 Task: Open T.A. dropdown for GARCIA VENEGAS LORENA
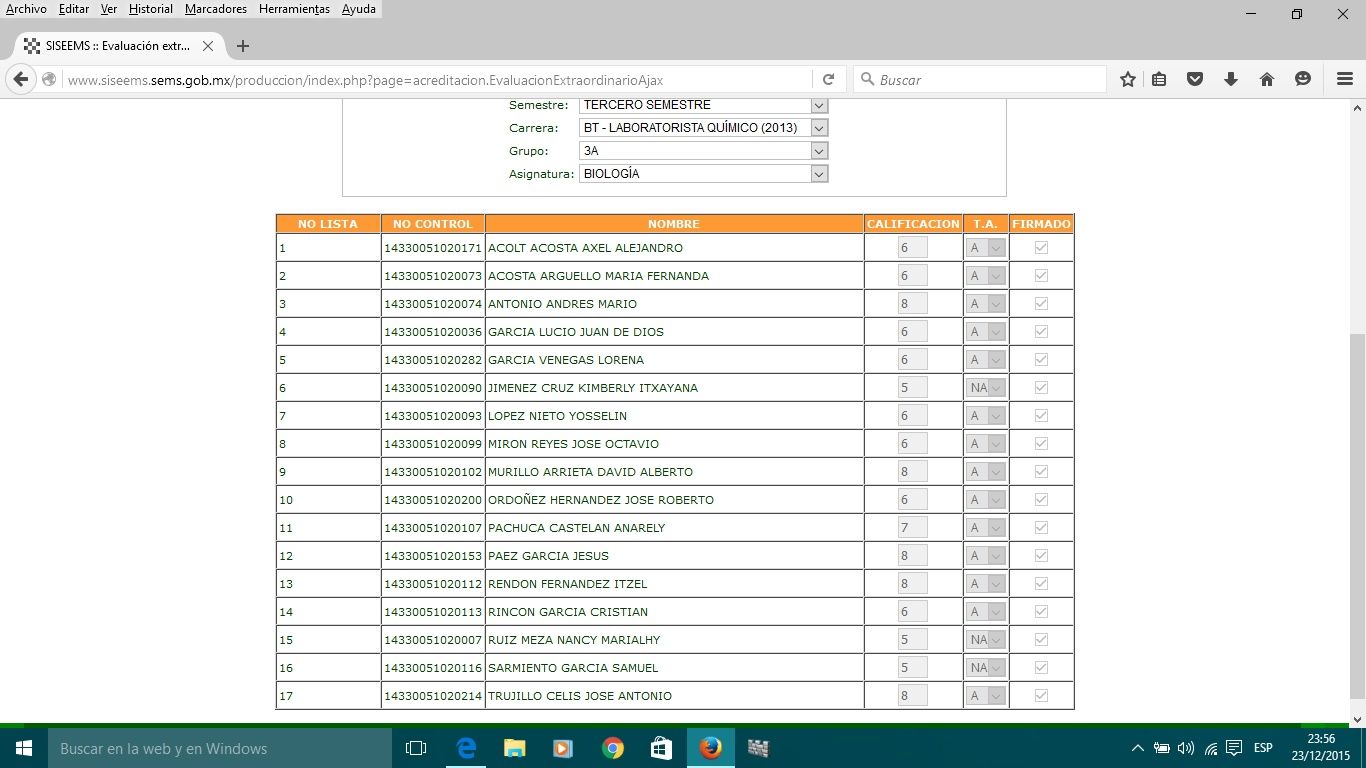click(x=986, y=359)
